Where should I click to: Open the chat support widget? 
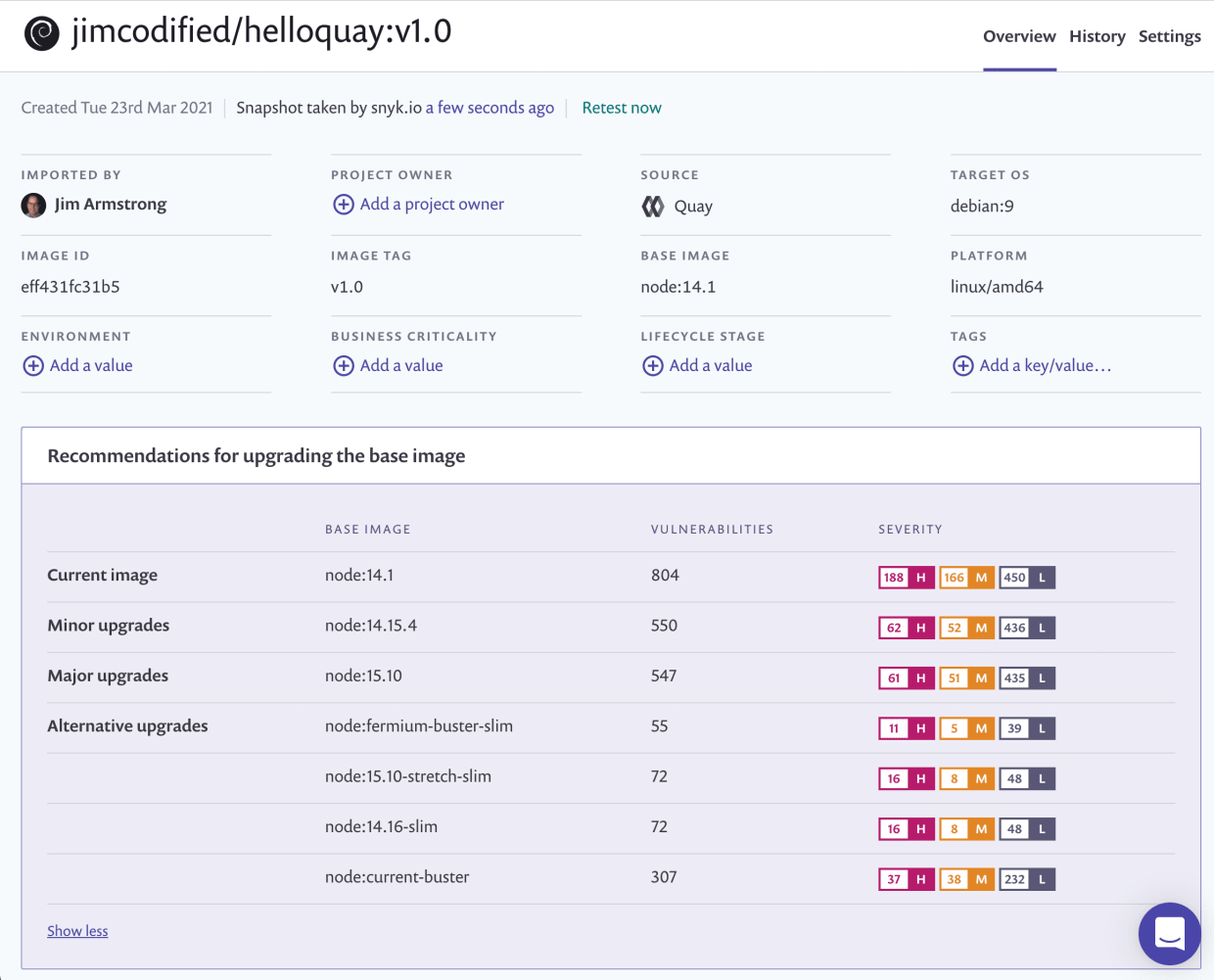(x=1170, y=934)
